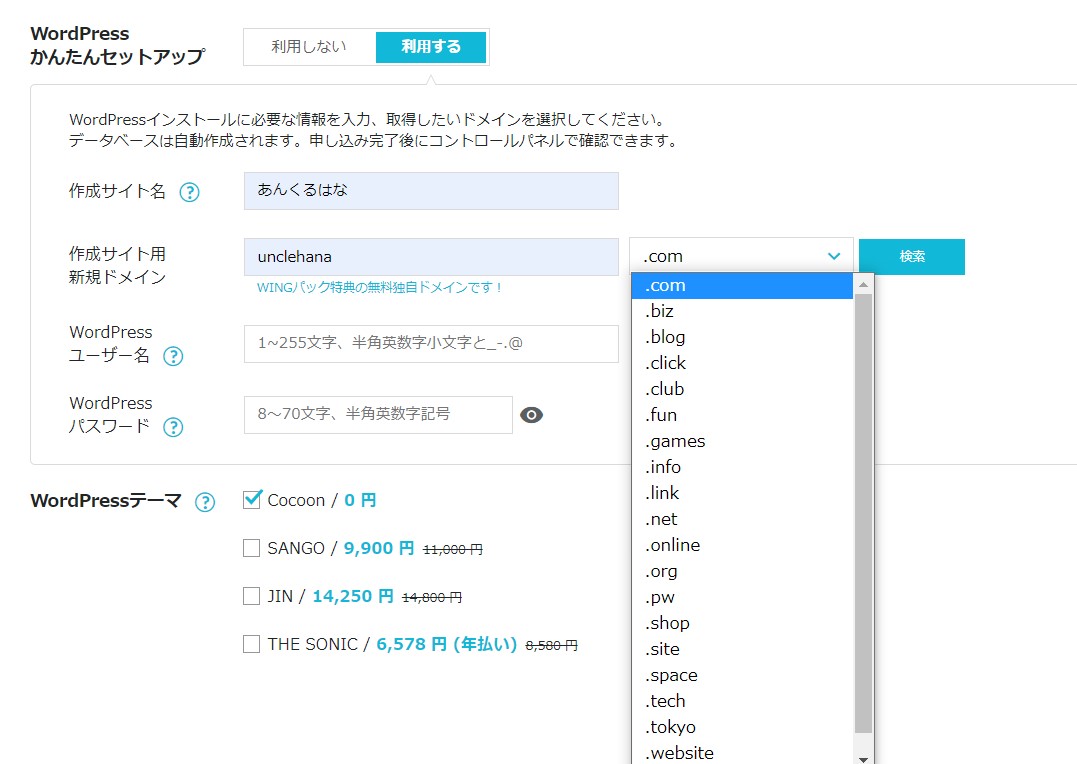Check the JIN theme checkbox
The image size is (1077, 764).
point(251,596)
